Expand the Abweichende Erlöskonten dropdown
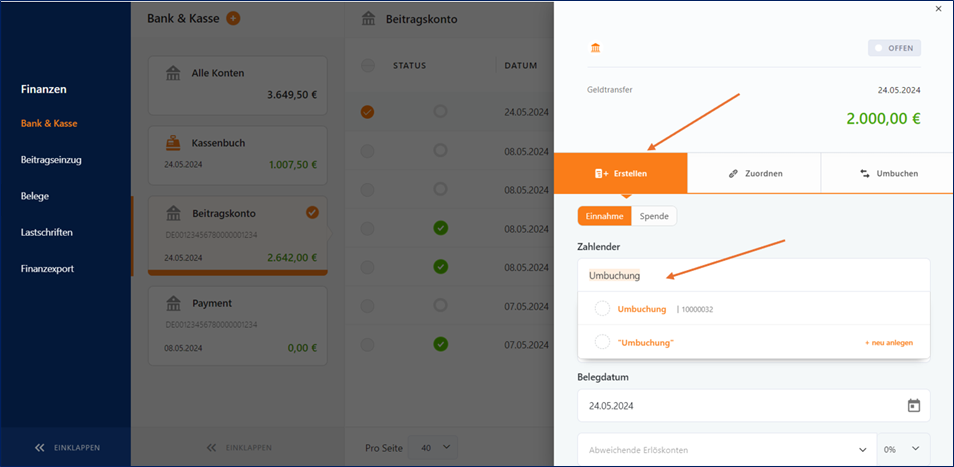The image size is (954, 467). [x=727, y=450]
